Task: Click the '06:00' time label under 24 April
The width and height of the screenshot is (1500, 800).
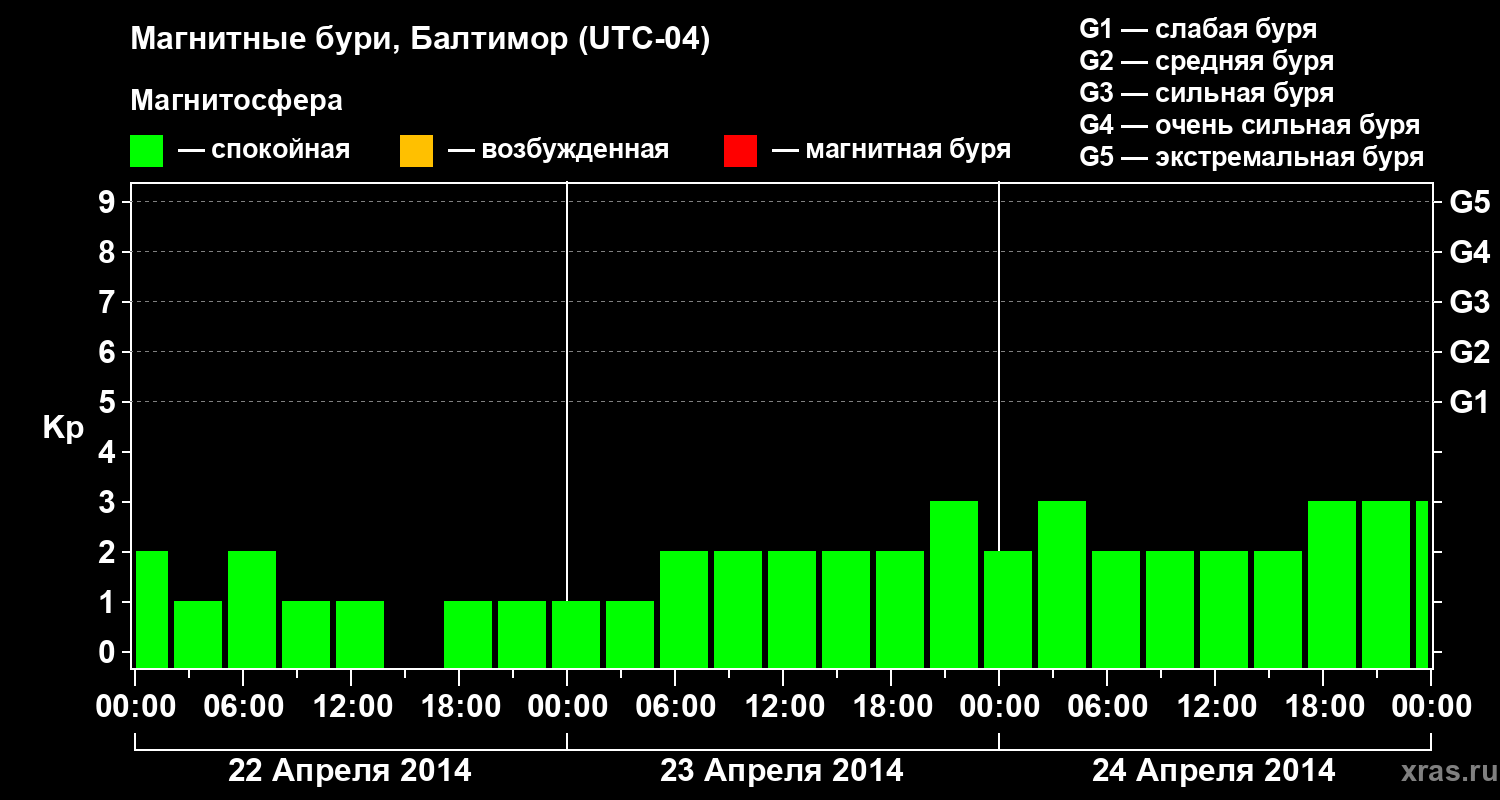Action: click(x=1107, y=707)
